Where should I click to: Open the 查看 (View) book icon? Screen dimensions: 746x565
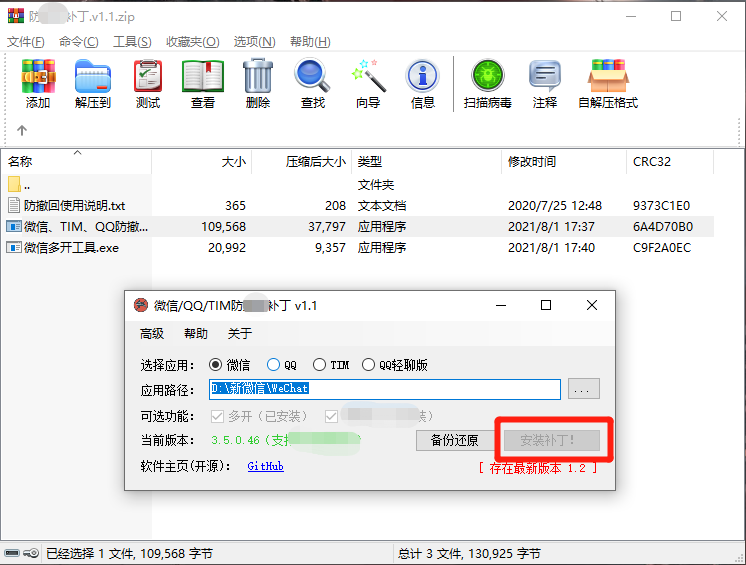tap(203, 76)
